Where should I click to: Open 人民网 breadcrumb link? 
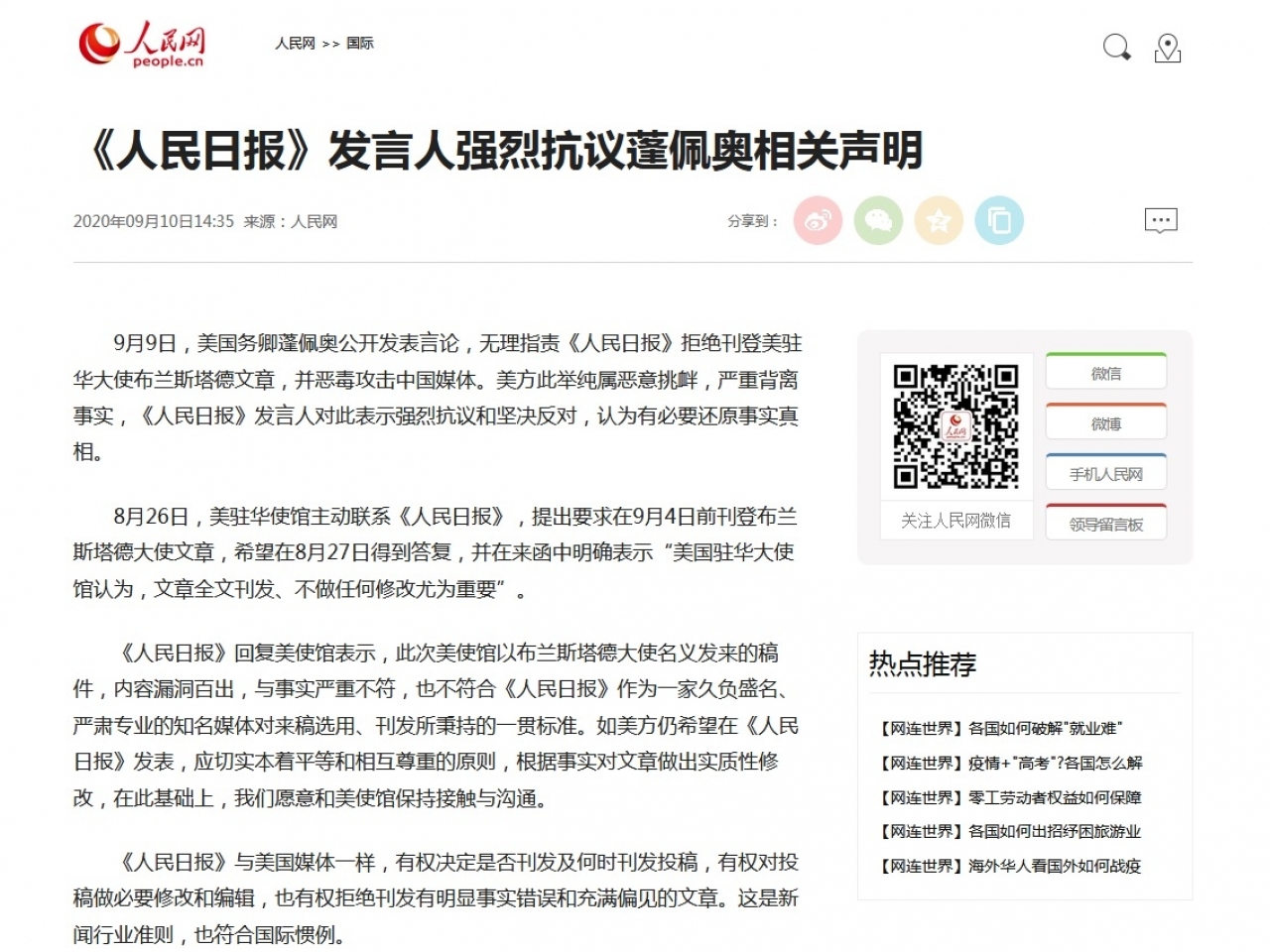pos(295,44)
